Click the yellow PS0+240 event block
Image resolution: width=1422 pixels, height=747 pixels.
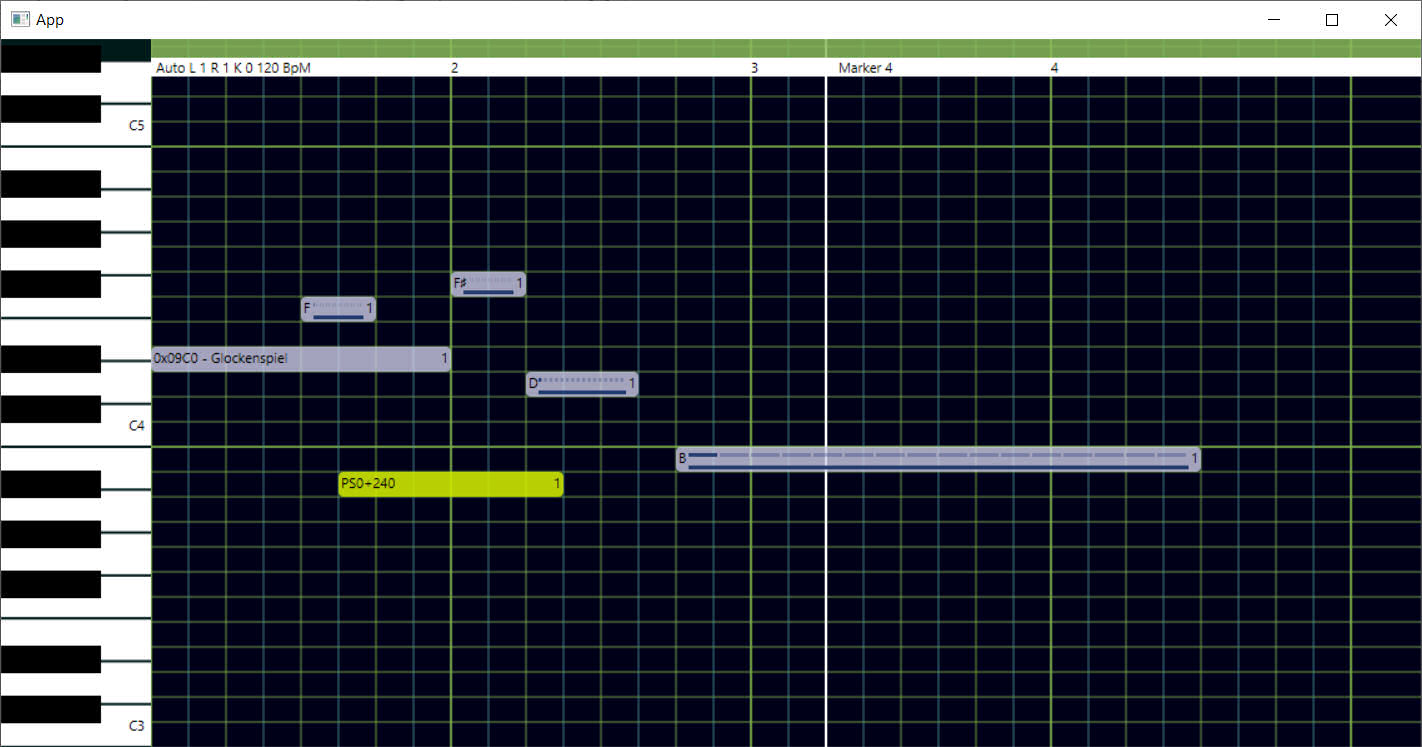450,484
